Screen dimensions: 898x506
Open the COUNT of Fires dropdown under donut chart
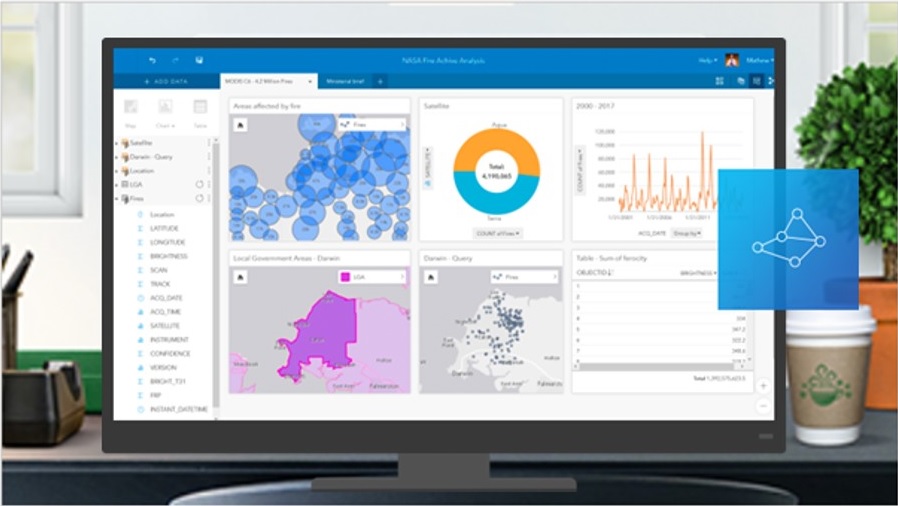(497, 233)
